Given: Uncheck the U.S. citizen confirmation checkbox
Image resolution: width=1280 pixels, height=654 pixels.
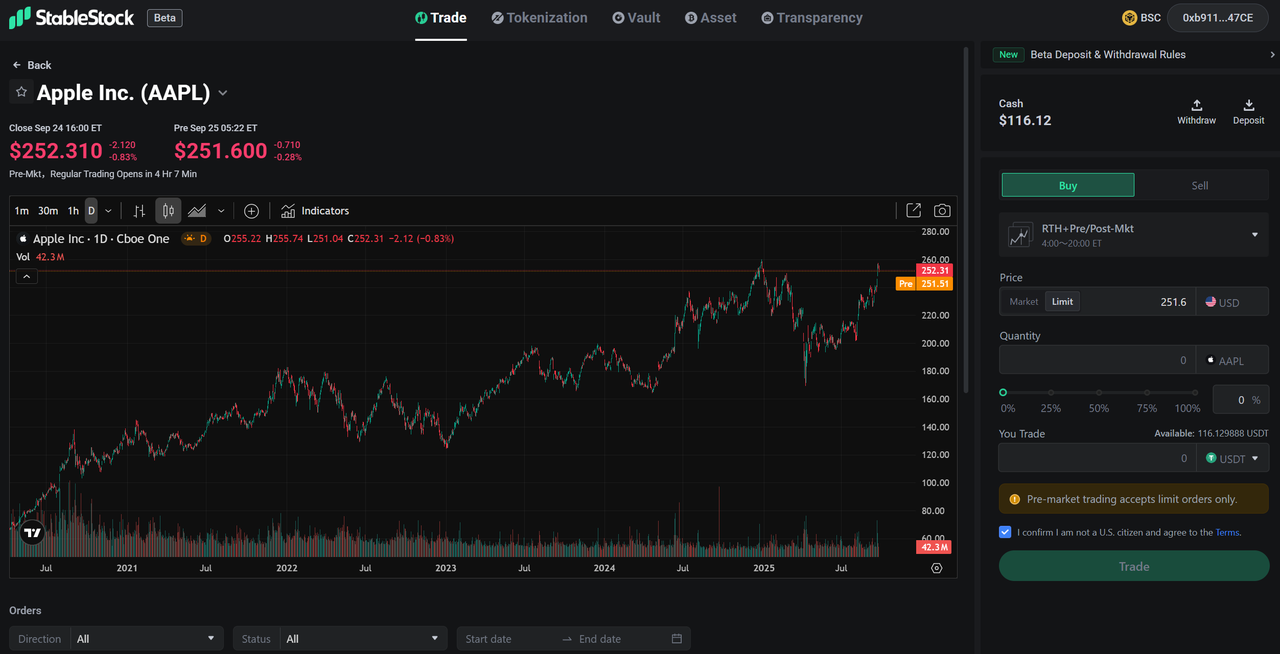Looking at the screenshot, I should point(1005,532).
